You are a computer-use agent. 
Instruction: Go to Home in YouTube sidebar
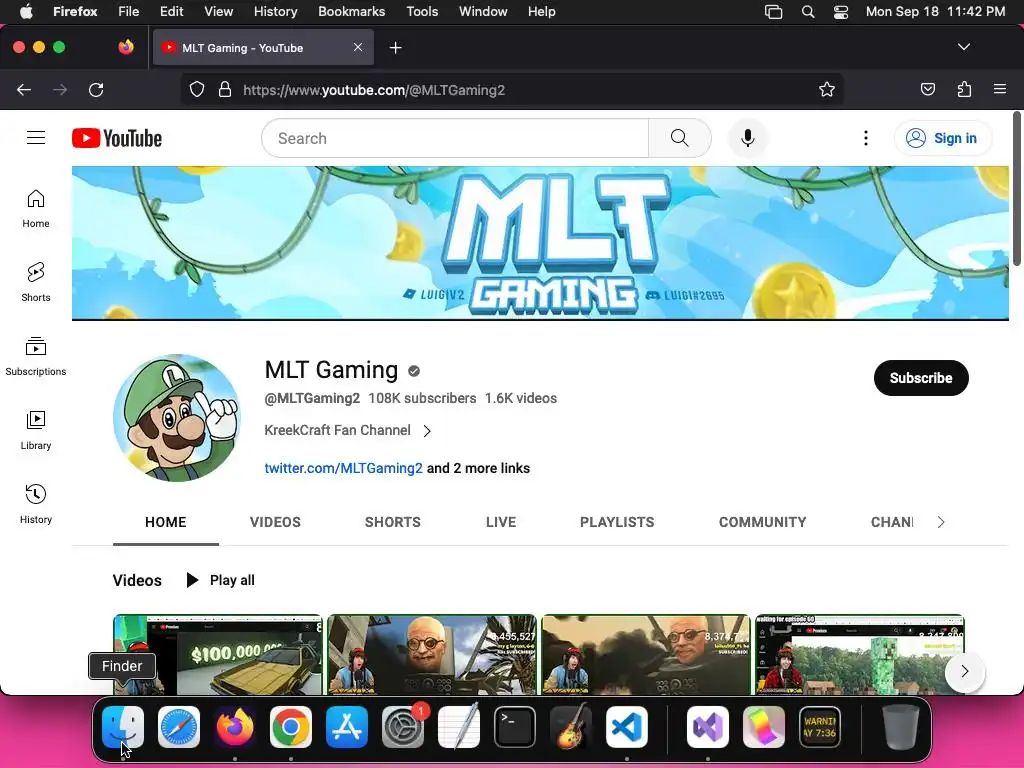(36, 209)
